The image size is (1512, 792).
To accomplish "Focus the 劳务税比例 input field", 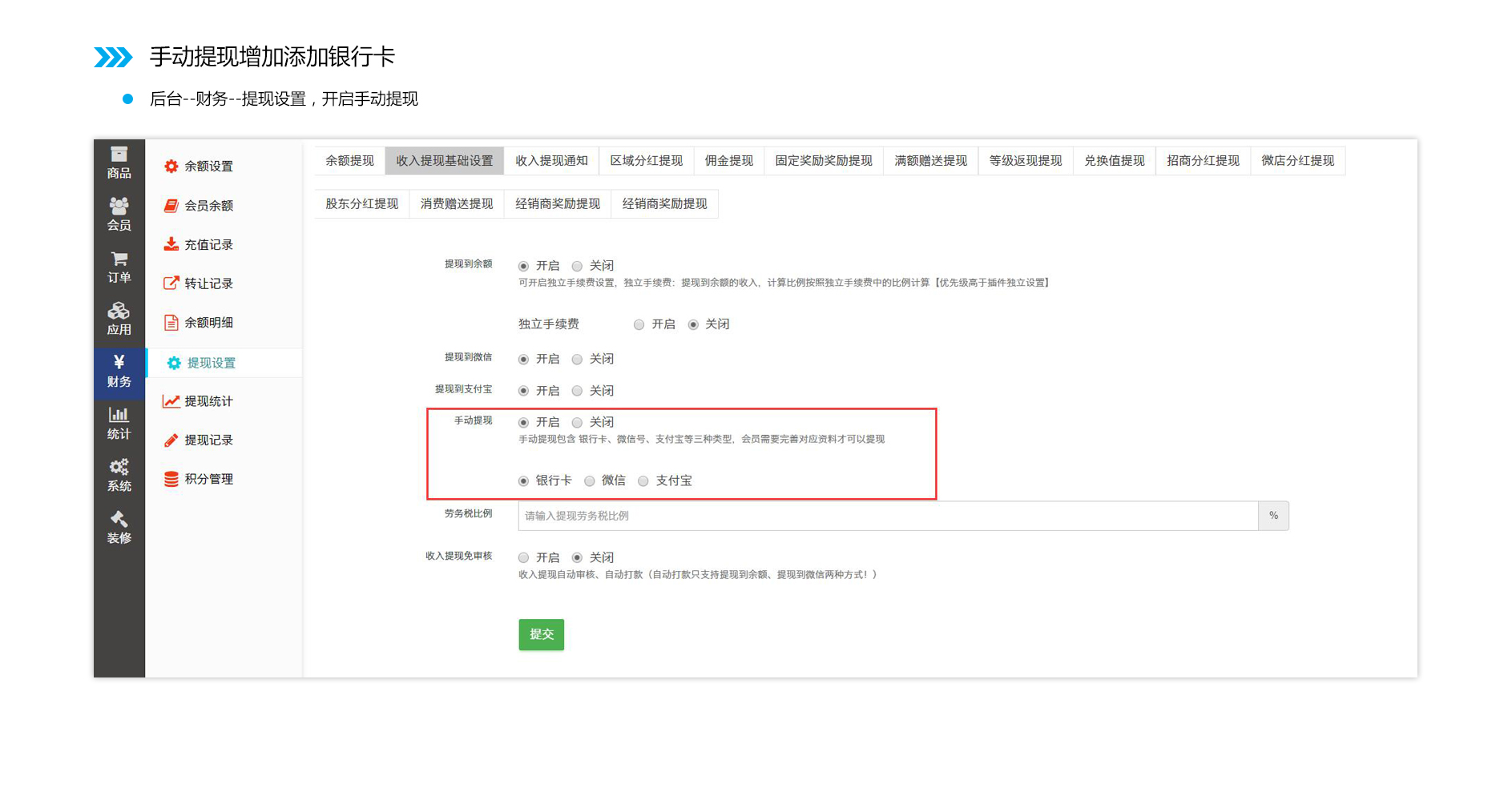I will pyautogui.click(x=888, y=516).
